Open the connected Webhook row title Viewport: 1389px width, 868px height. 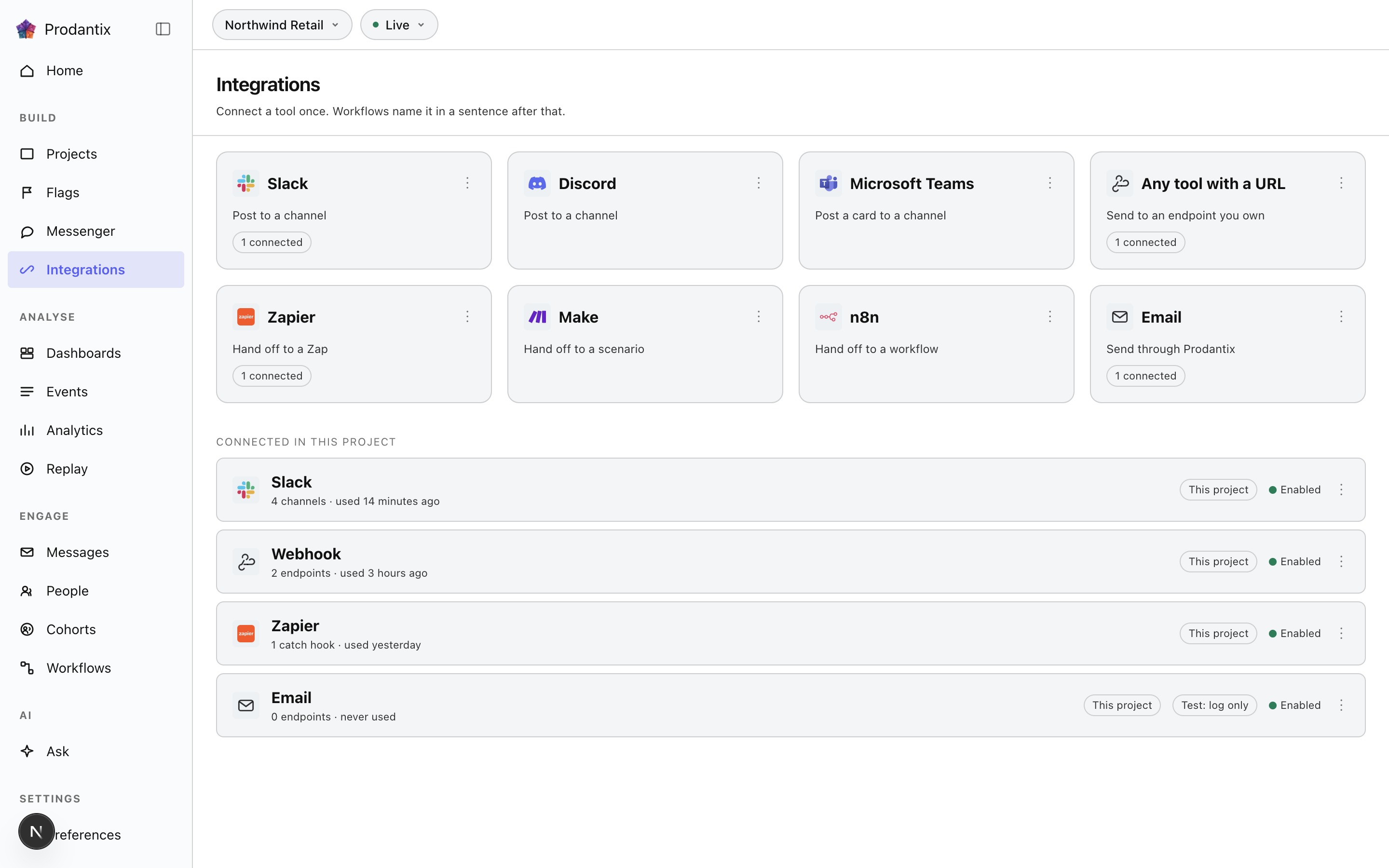click(306, 554)
